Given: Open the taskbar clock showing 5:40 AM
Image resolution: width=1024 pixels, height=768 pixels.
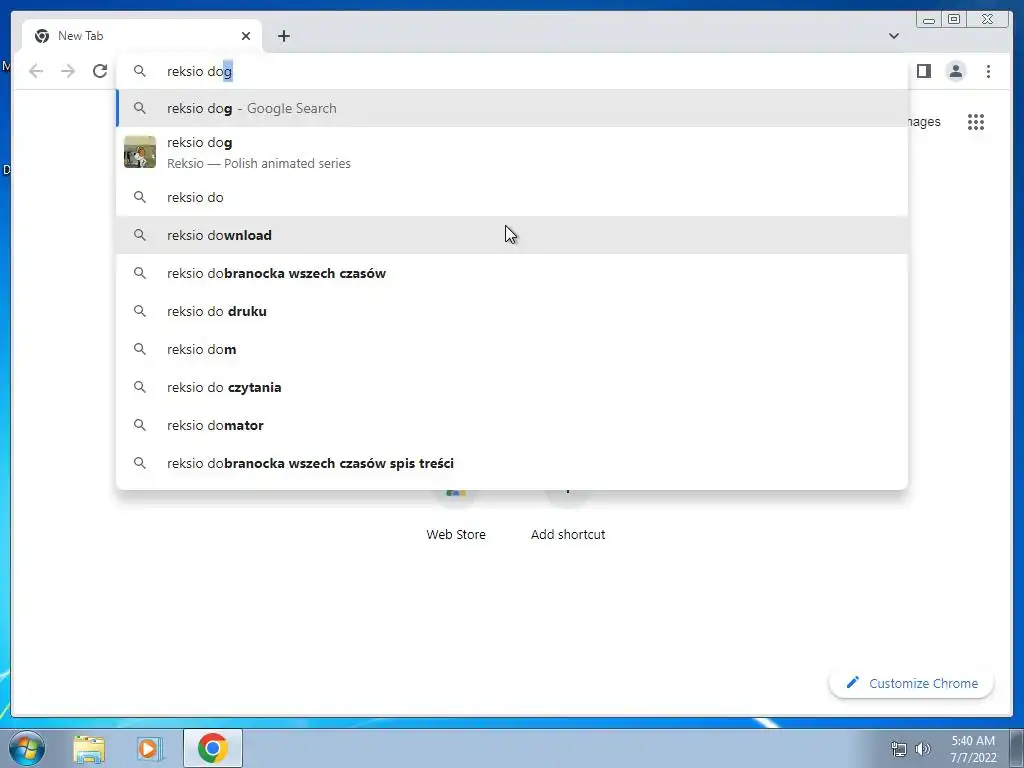Looking at the screenshot, I should [x=973, y=749].
